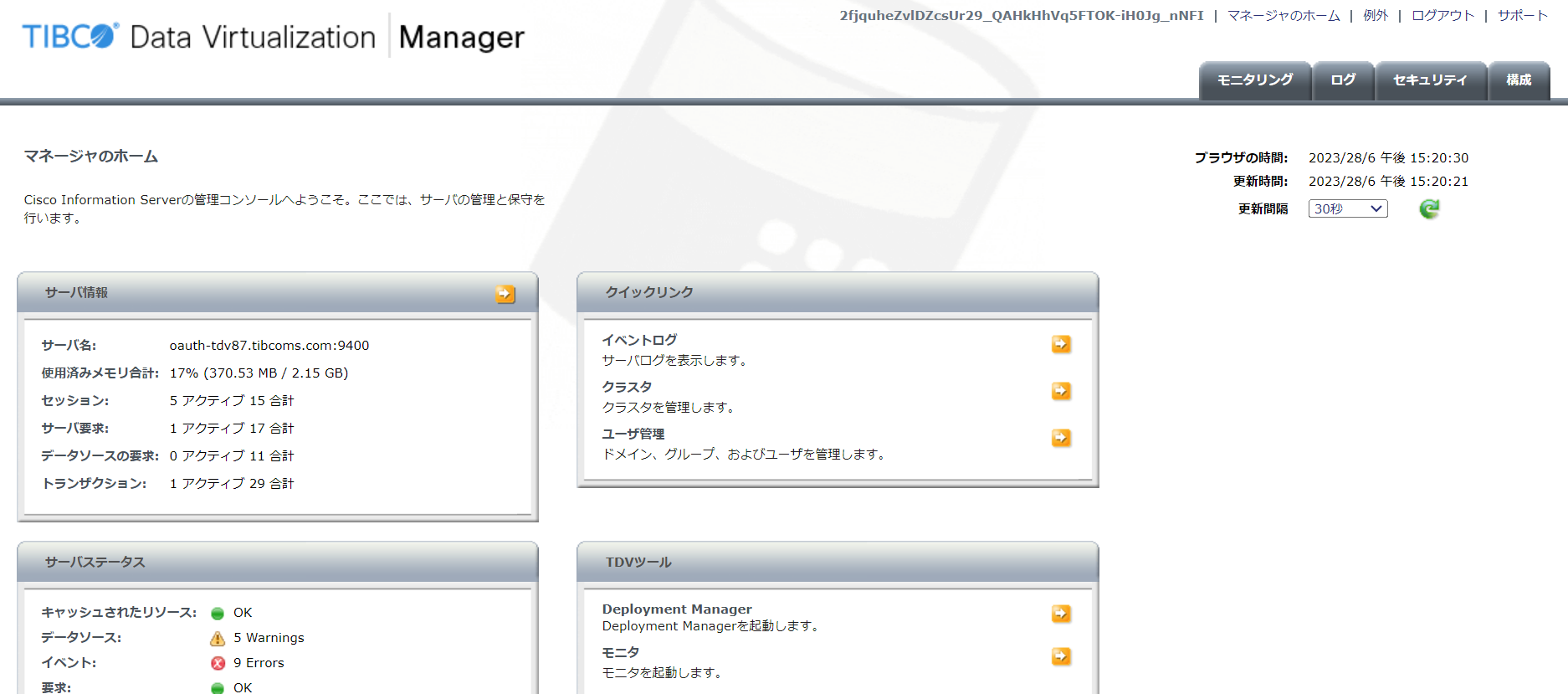Click the サーバログを表示します description
1568x694 pixels.
click(x=675, y=361)
